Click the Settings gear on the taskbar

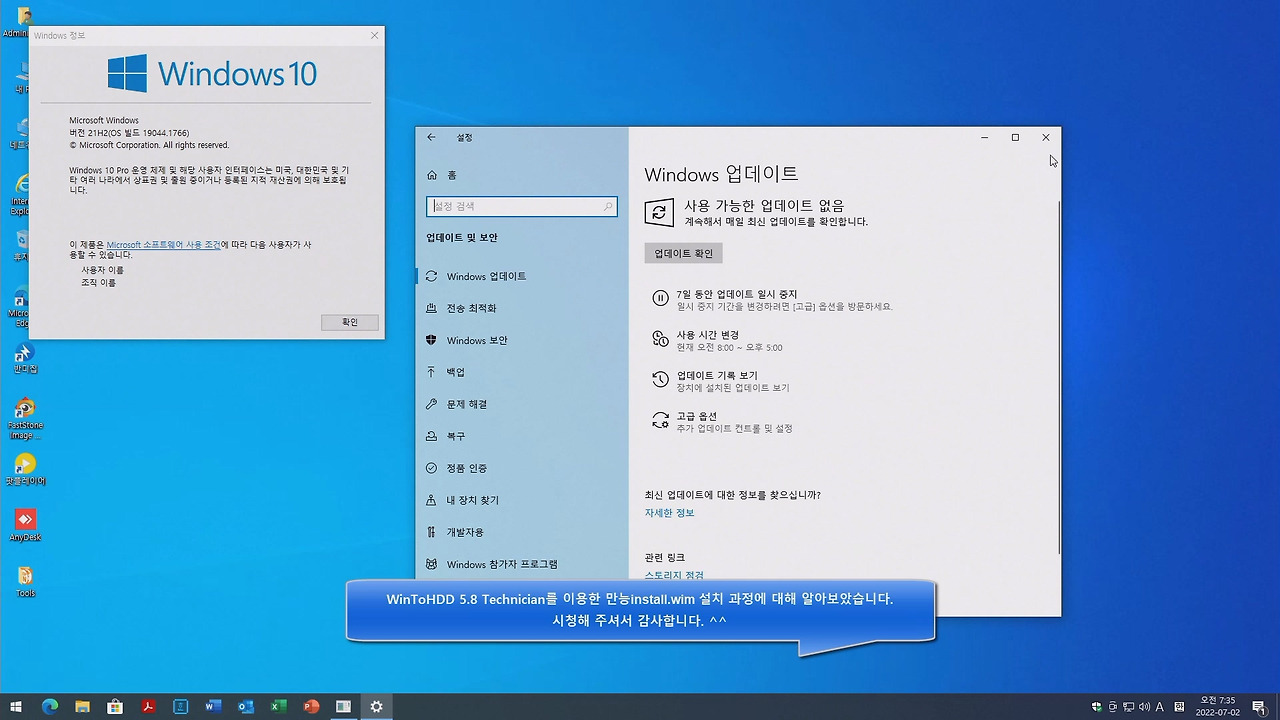click(x=376, y=706)
